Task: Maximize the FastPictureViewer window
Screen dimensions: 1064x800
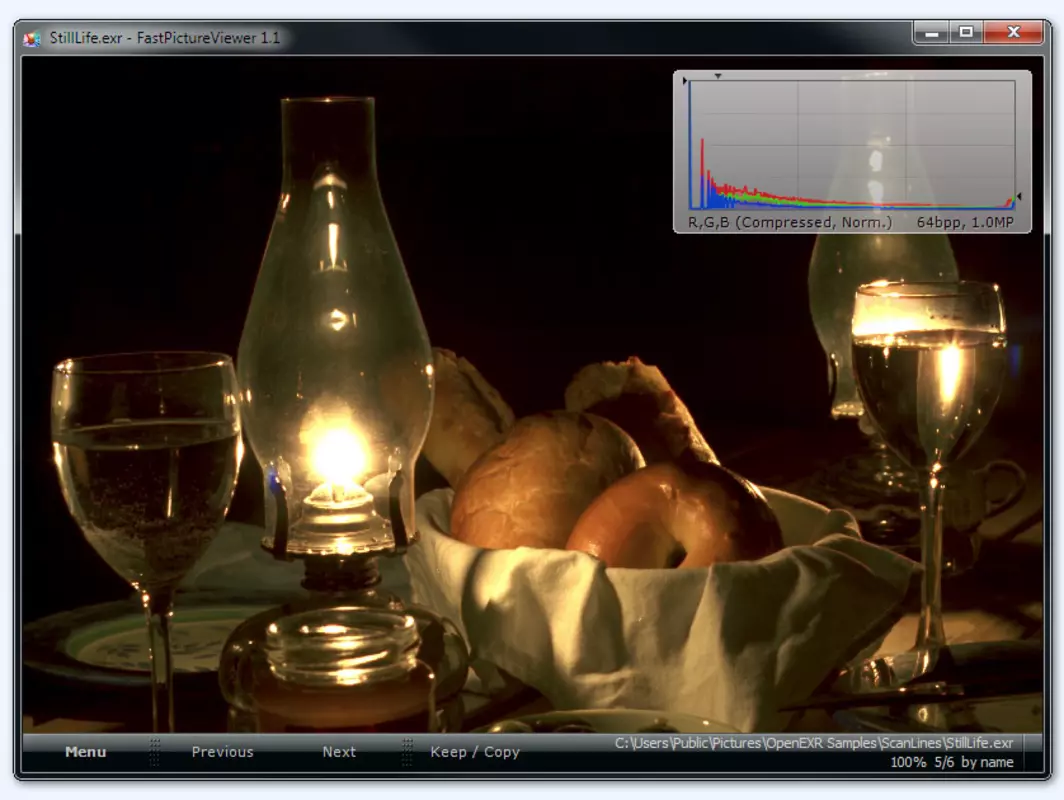Action: click(x=966, y=32)
